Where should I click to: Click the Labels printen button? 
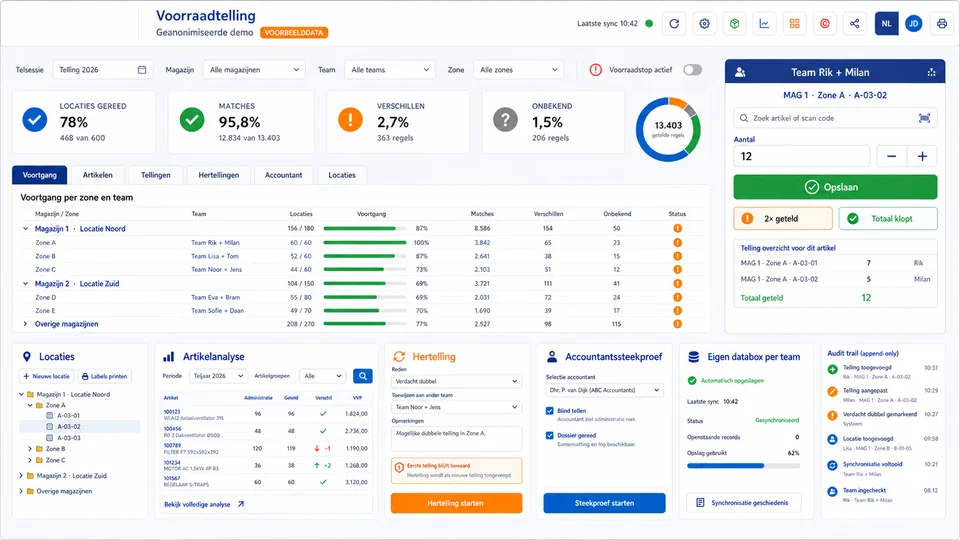point(105,377)
